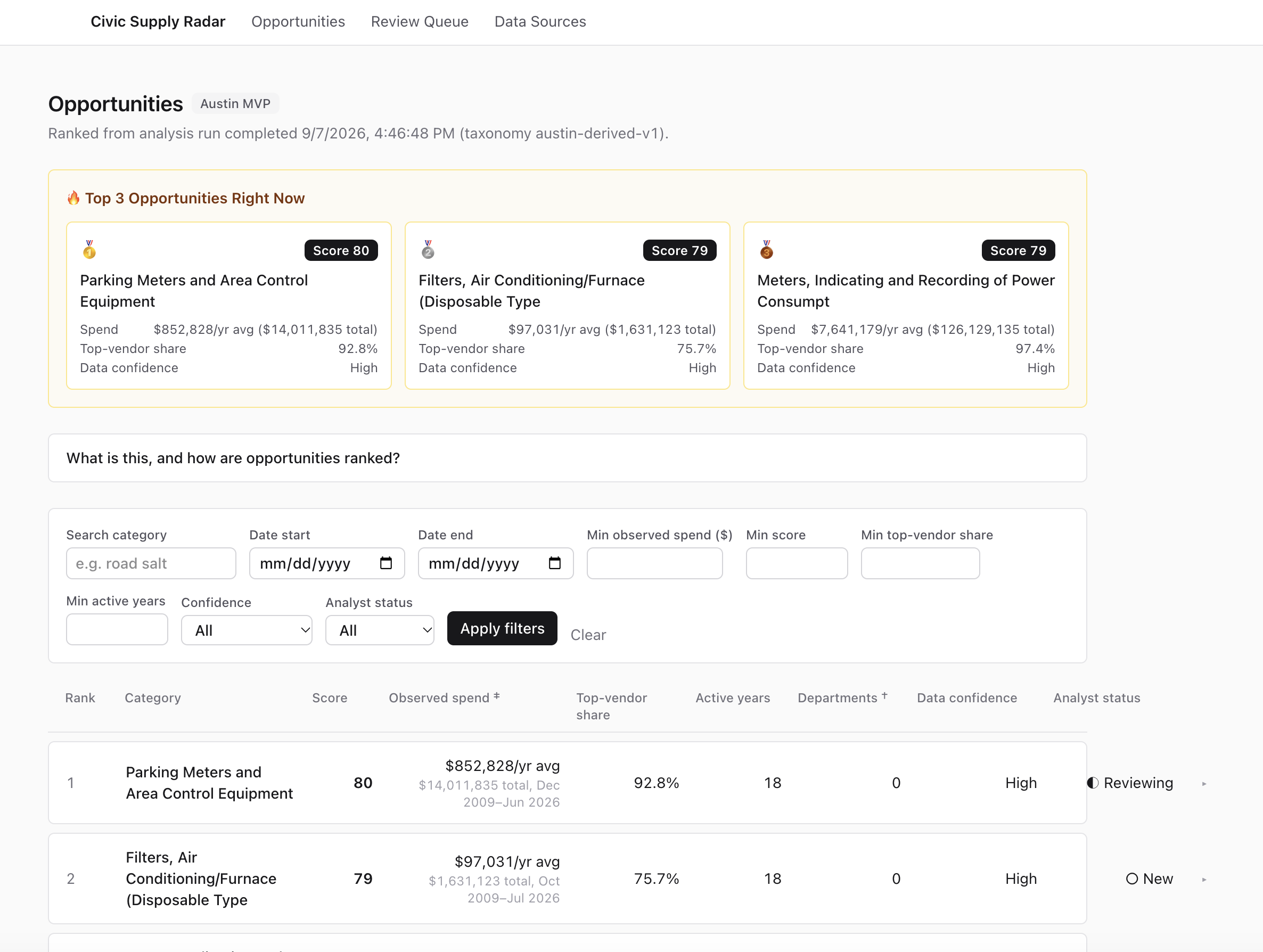Click the Clear filters link

588,635
